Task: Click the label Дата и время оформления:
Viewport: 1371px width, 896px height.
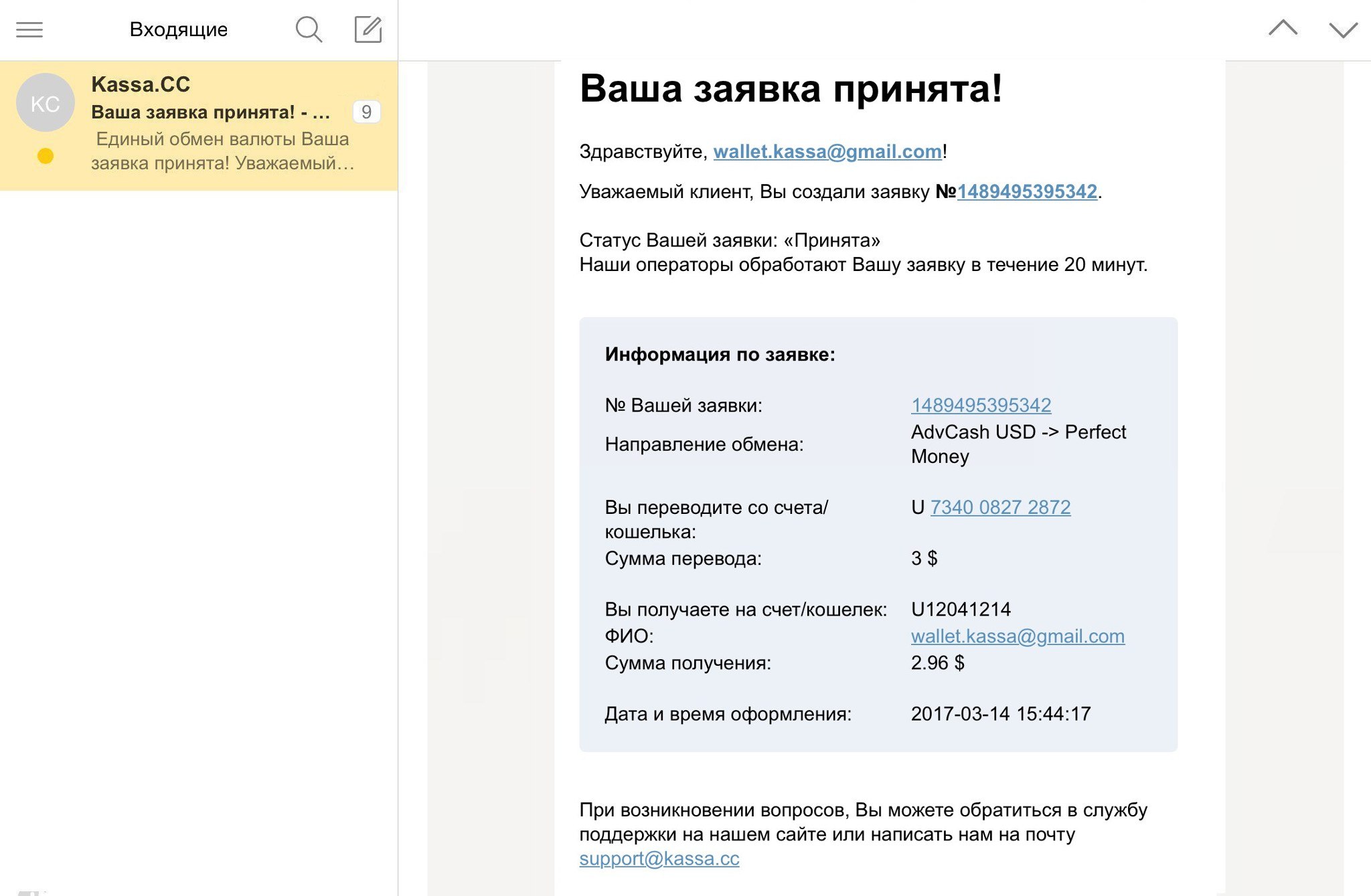Action: (728, 714)
